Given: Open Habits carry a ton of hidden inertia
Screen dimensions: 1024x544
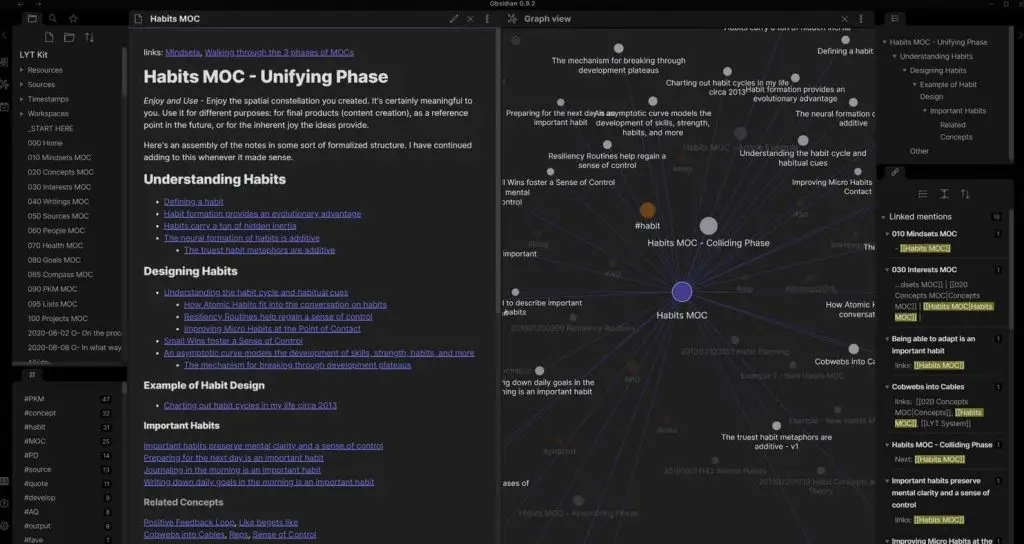Looking at the screenshot, I should coord(230,226).
